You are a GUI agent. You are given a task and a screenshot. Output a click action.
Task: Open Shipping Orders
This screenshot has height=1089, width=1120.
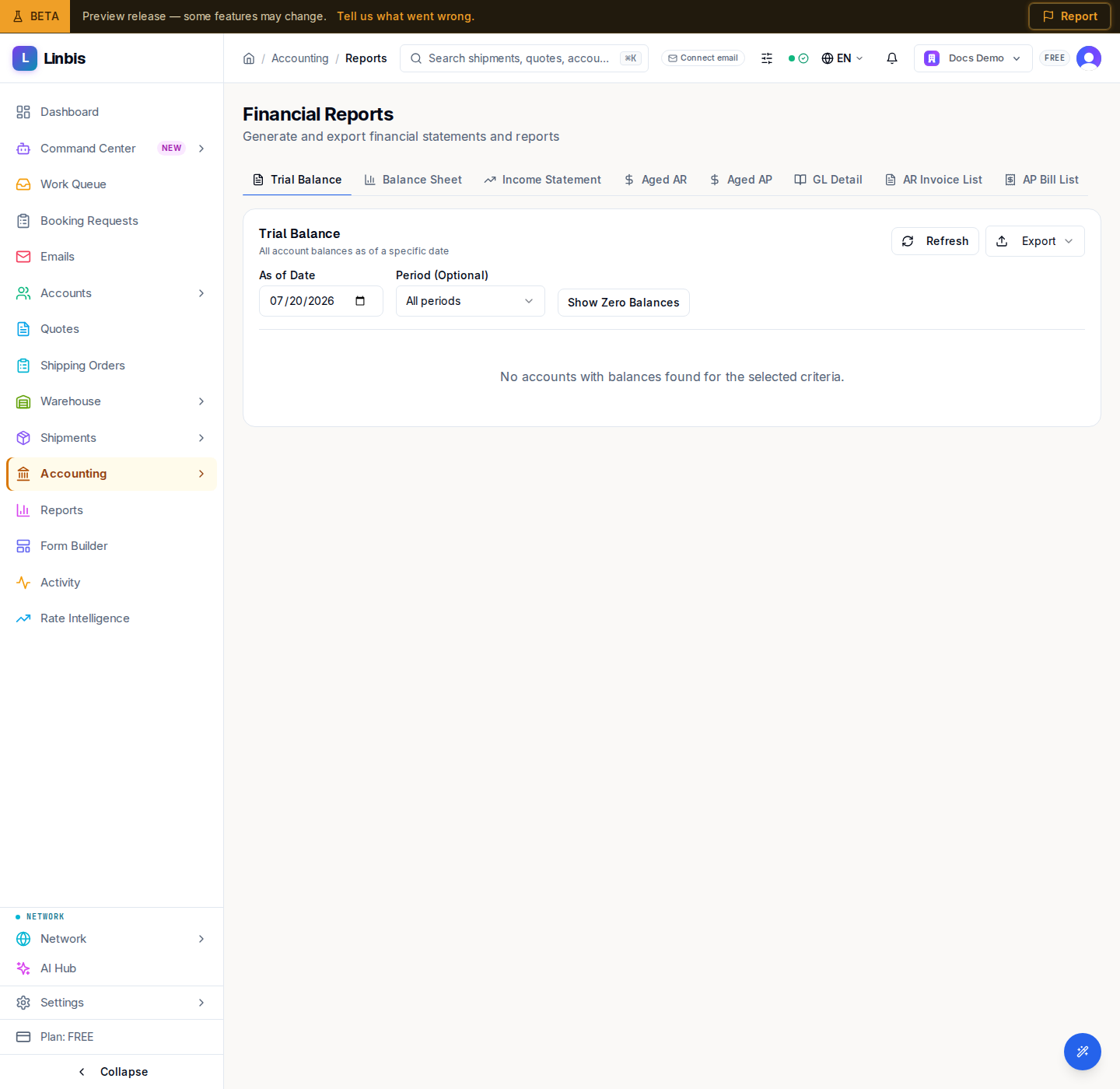click(x=112, y=366)
